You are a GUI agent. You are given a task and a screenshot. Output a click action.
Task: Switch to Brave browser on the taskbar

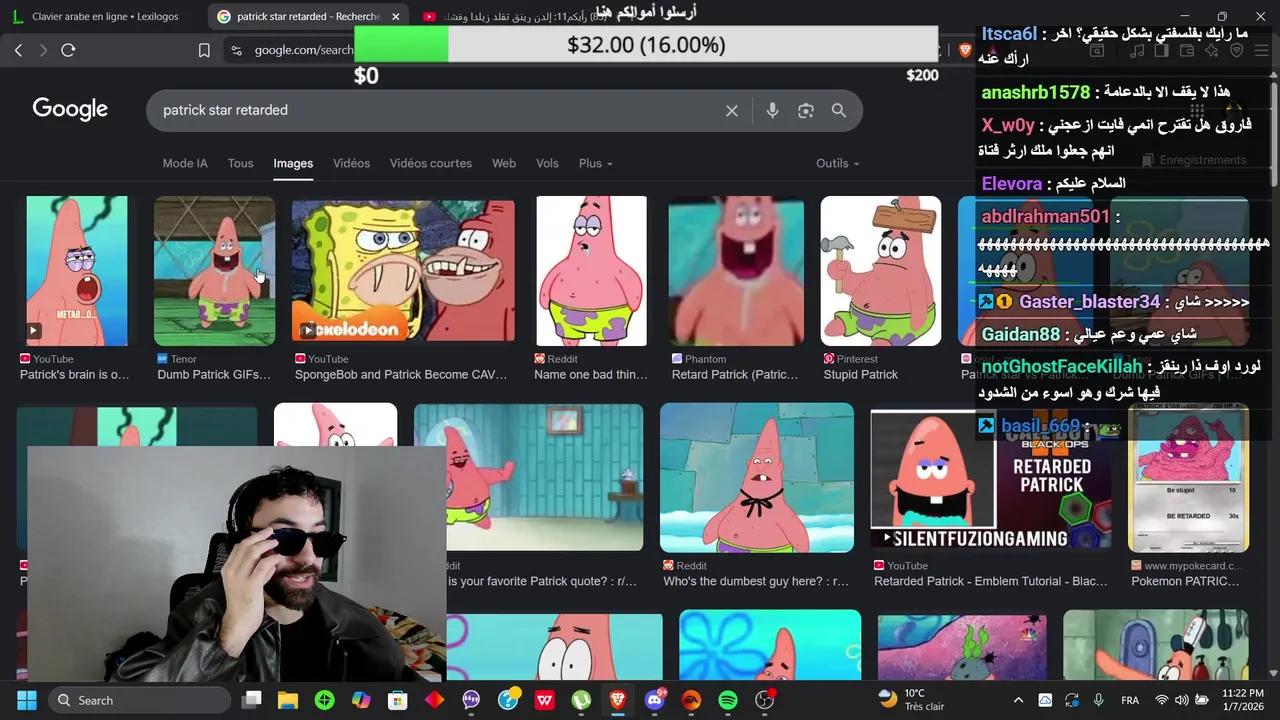coord(618,700)
